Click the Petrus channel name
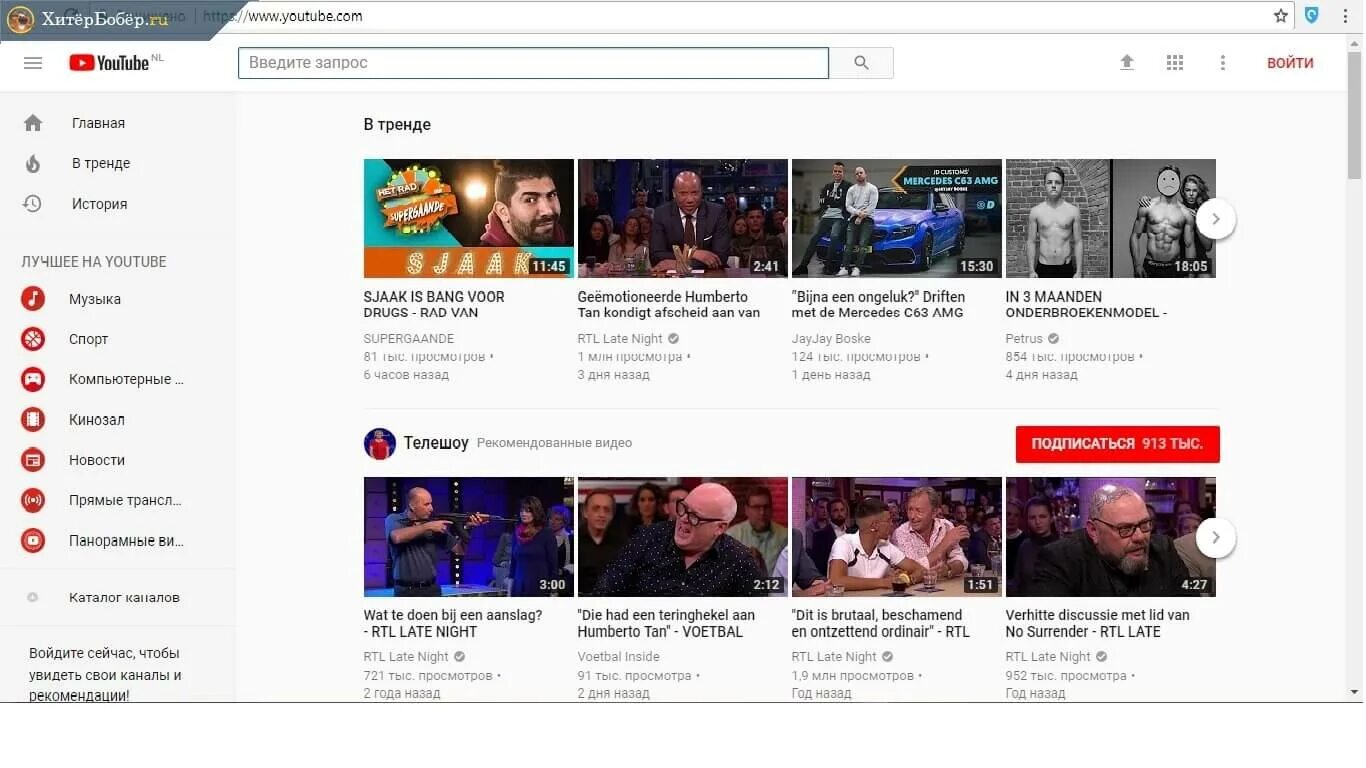Viewport: 1366px width, 768px height. point(1024,339)
